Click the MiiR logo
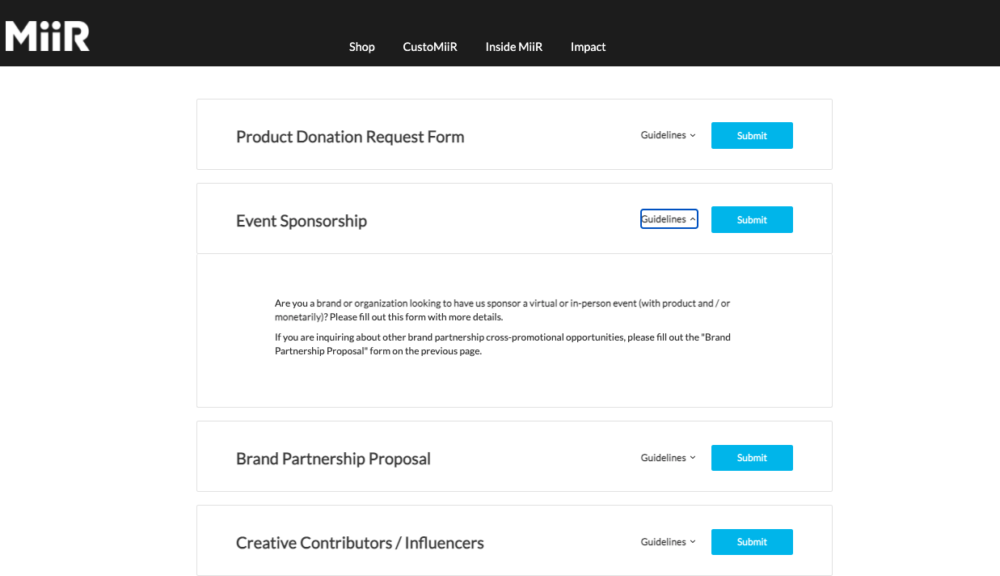1000x576 pixels. pyautogui.click(x=47, y=36)
